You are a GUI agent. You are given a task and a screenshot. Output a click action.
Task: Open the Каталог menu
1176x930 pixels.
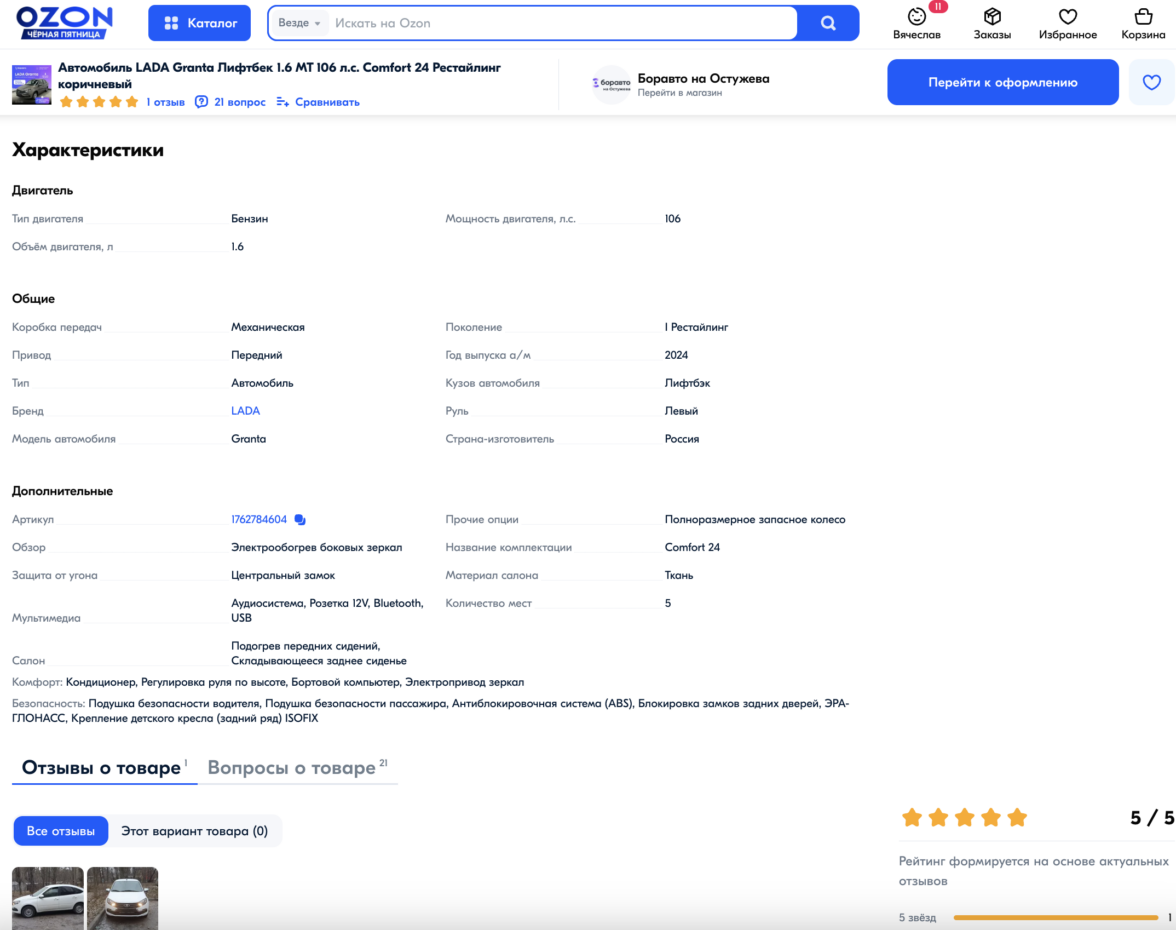tap(200, 23)
